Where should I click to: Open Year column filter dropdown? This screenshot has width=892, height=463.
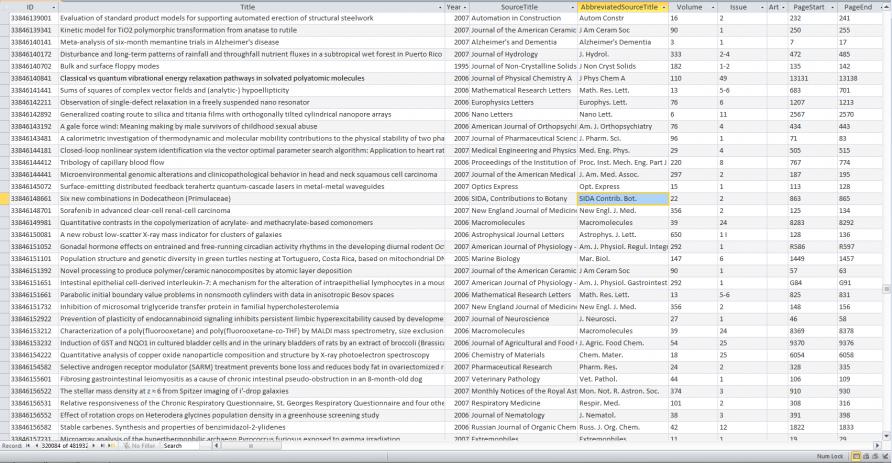[465, 7]
